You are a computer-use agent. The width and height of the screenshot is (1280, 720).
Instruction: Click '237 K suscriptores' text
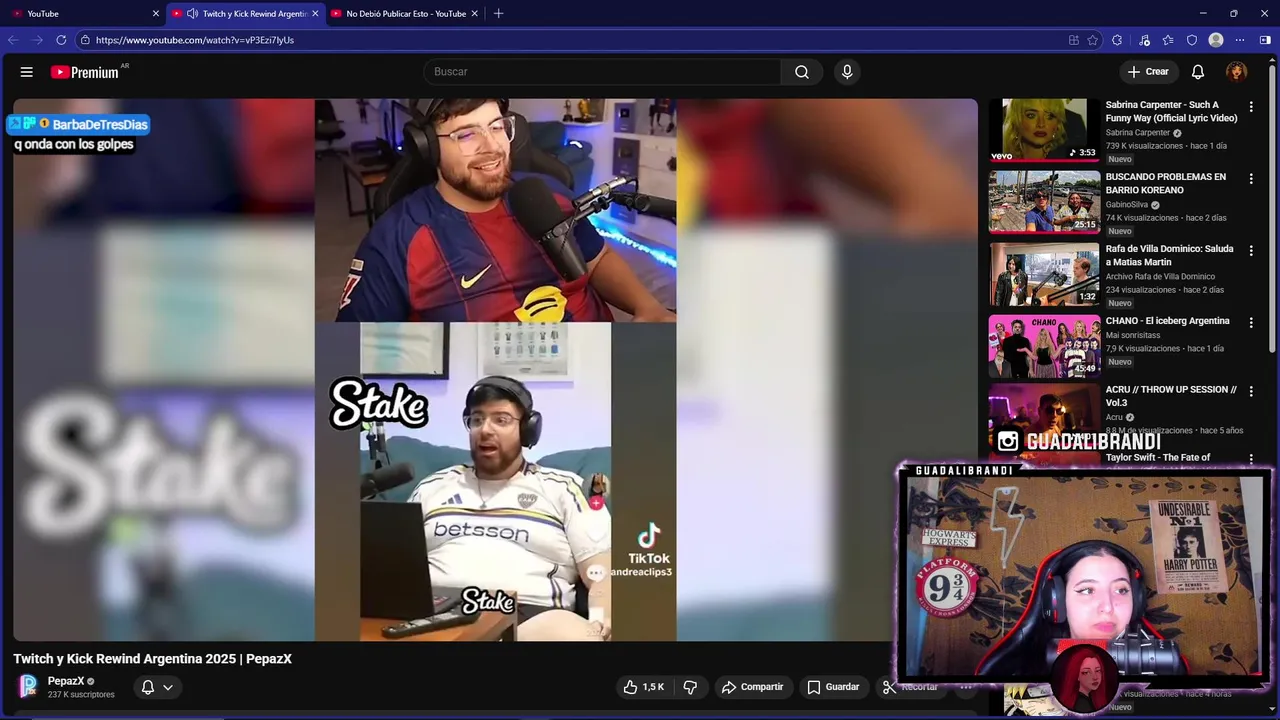tap(81, 695)
